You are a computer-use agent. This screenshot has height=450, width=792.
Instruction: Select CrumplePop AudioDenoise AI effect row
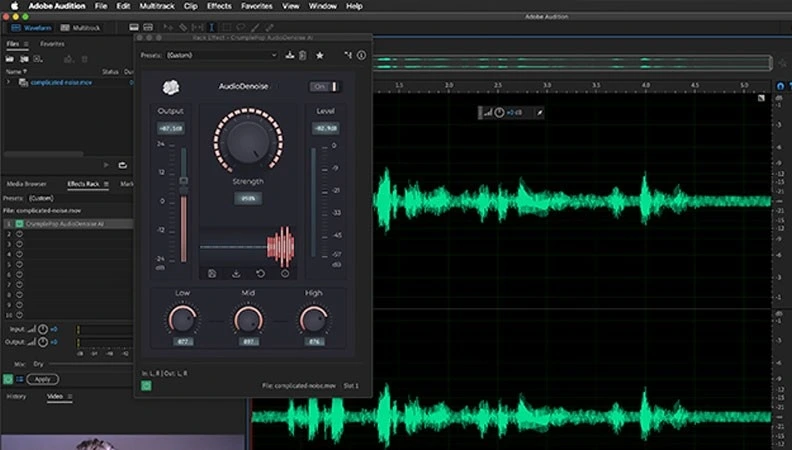click(68, 223)
